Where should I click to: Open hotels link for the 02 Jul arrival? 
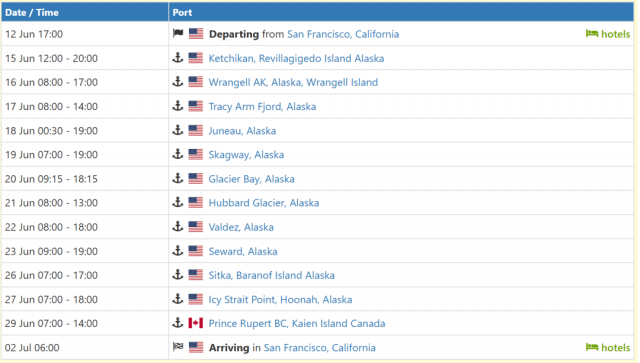coord(608,347)
